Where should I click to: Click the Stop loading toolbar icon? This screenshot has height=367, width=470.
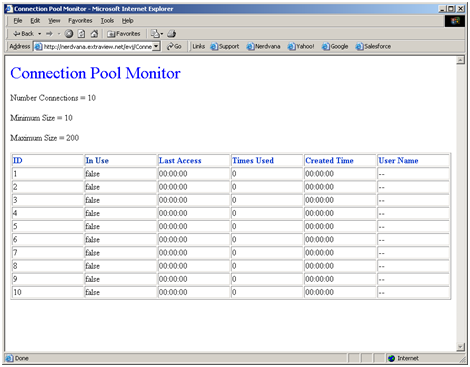point(69,34)
